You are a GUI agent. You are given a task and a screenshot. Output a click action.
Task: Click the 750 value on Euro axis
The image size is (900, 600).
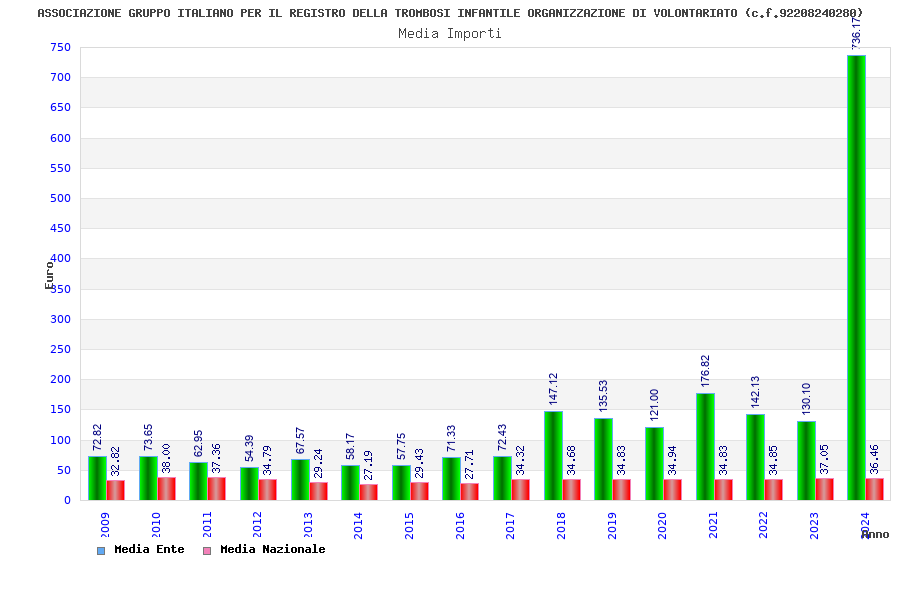[x=60, y=48]
